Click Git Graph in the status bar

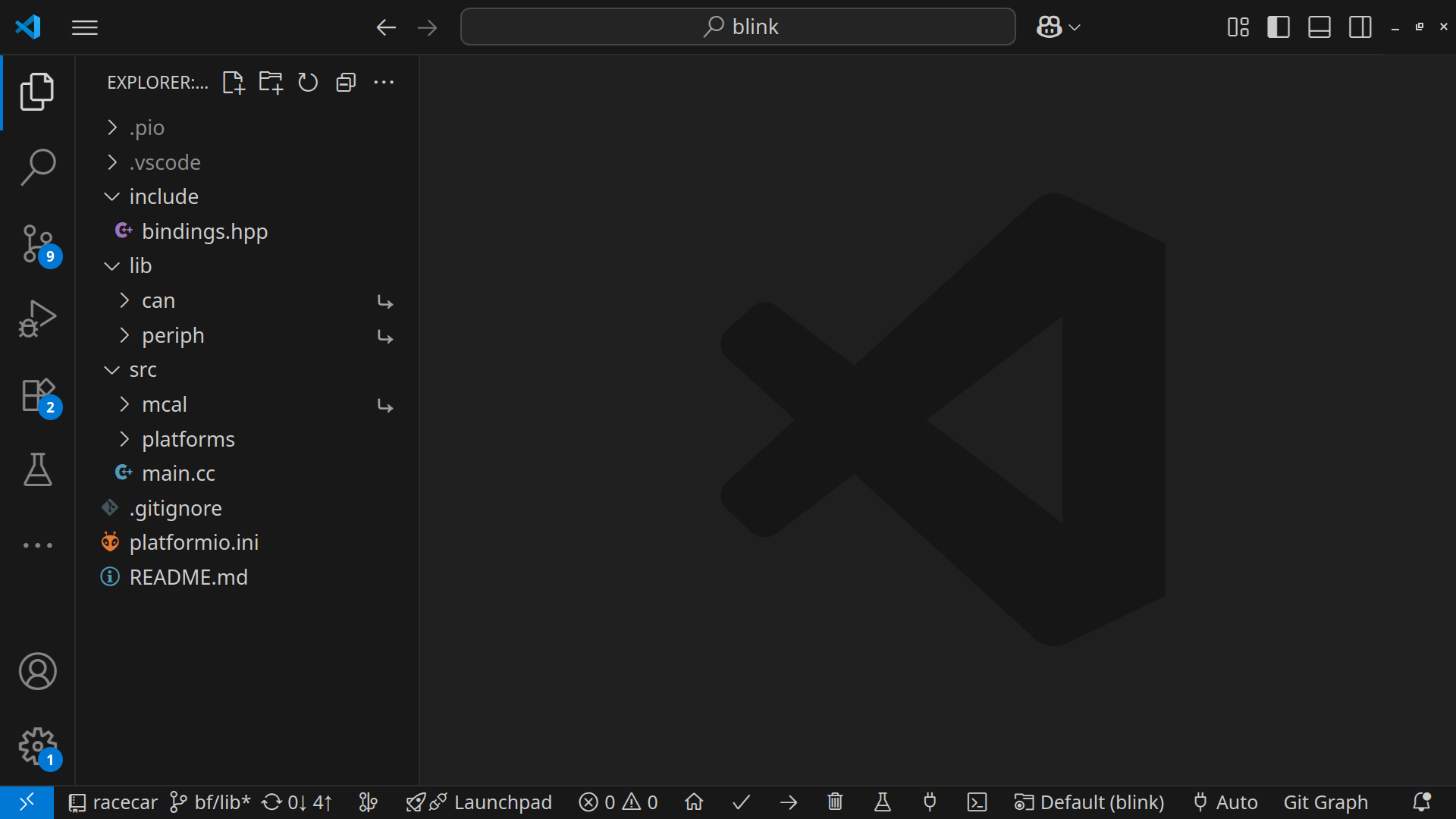click(1326, 802)
